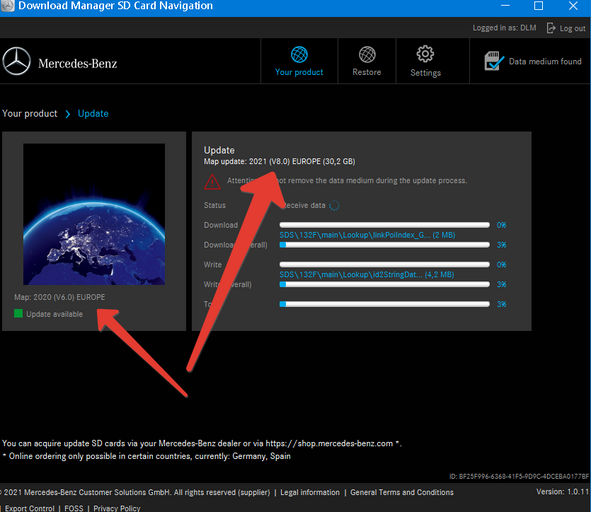Click the Total progress bar at bottom
Image resolution: width=591 pixels, height=512 pixels.
pyautogui.click(x=384, y=304)
